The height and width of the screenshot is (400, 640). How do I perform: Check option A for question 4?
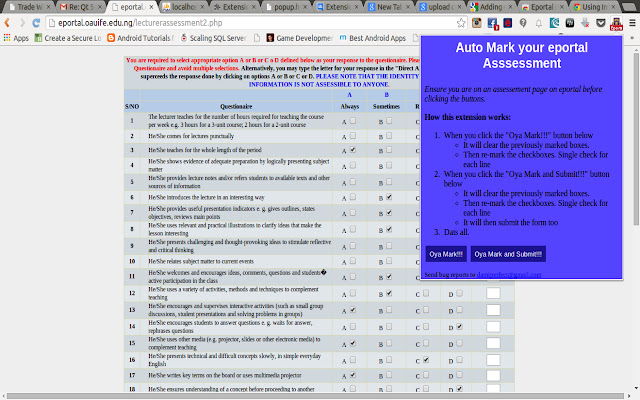point(353,165)
